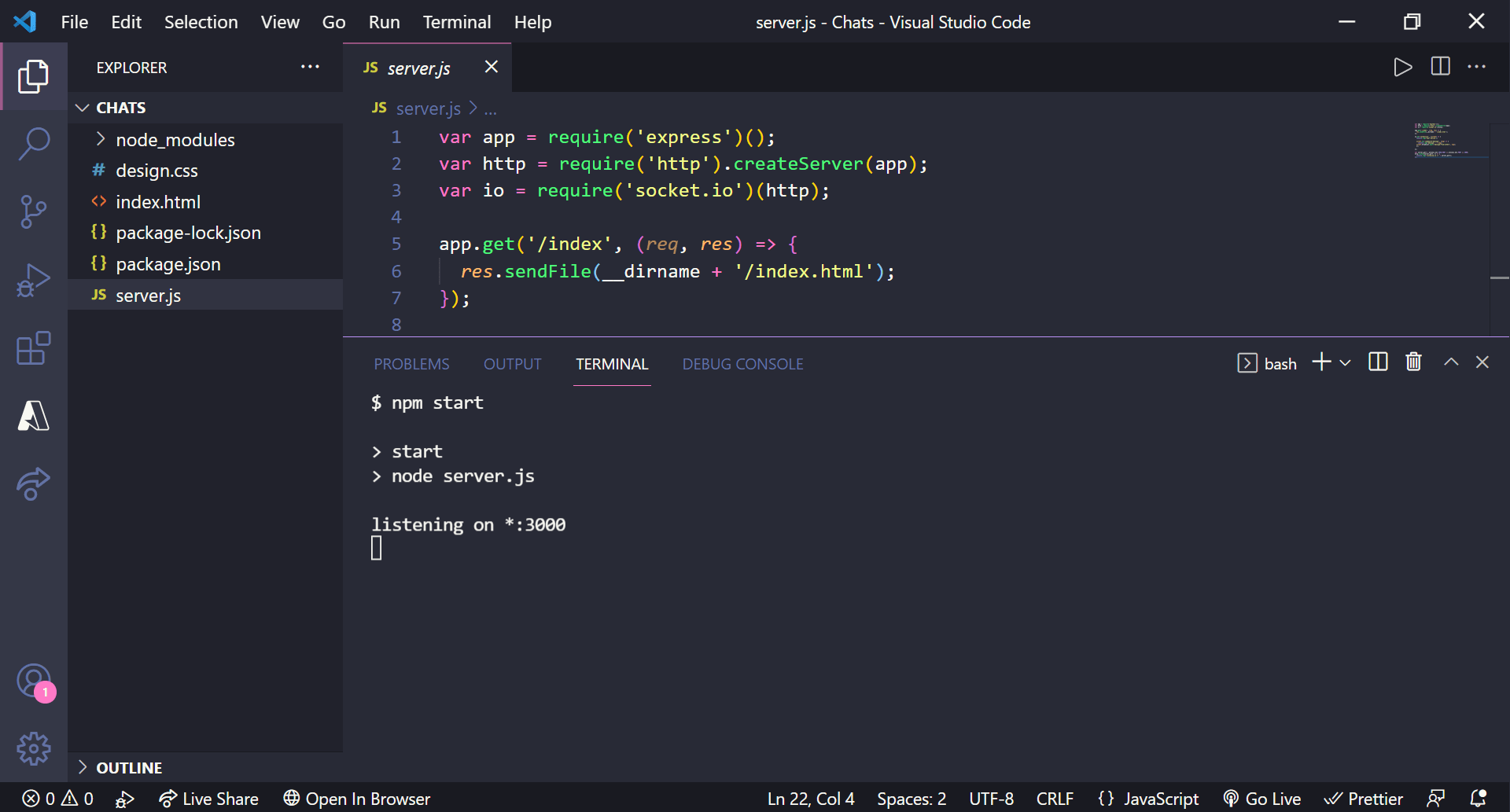Open the Terminal menu
This screenshot has height=812, width=1510.
[x=457, y=22]
